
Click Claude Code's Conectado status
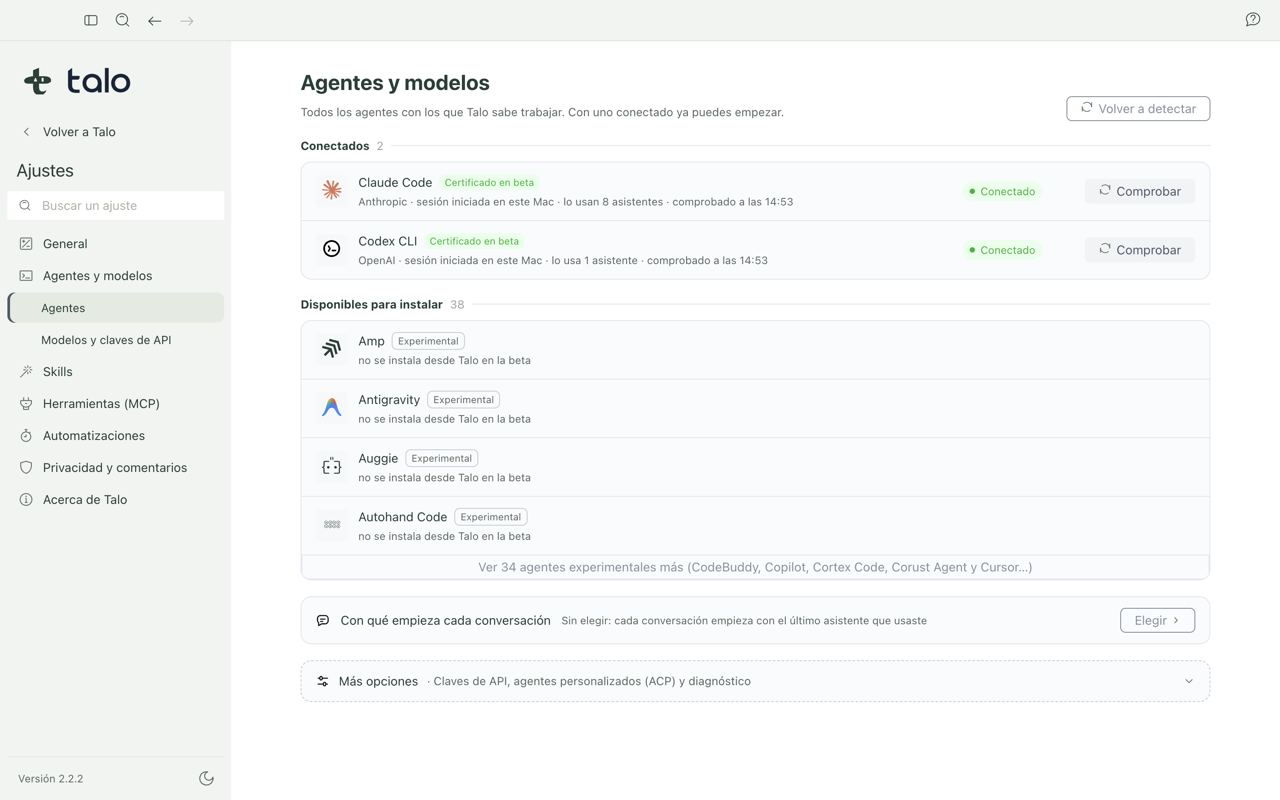1002,191
